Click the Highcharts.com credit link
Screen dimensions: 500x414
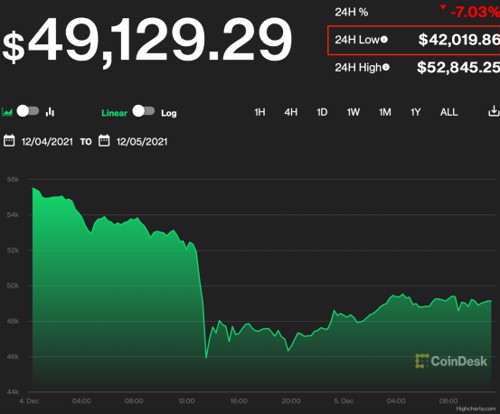[x=476, y=409]
